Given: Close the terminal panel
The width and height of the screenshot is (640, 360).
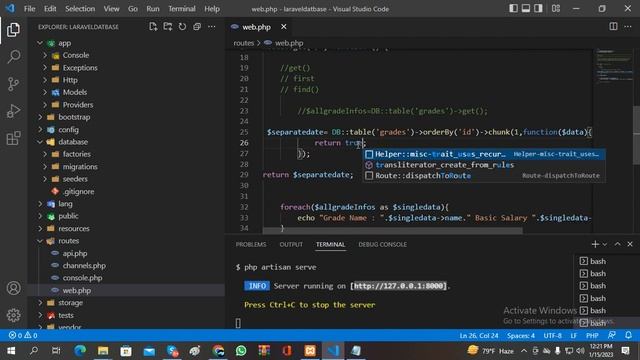Looking at the screenshot, I should pyautogui.click(x=630, y=244).
